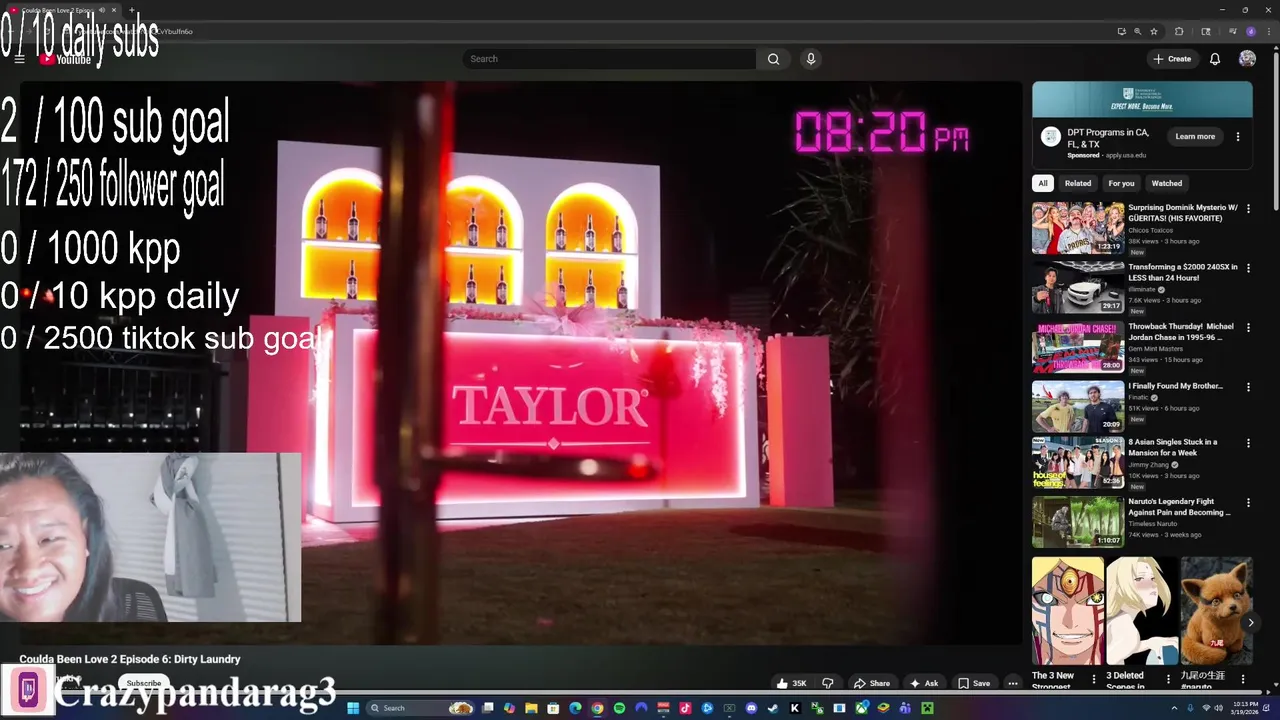Select the Related filter chip

[1078, 183]
